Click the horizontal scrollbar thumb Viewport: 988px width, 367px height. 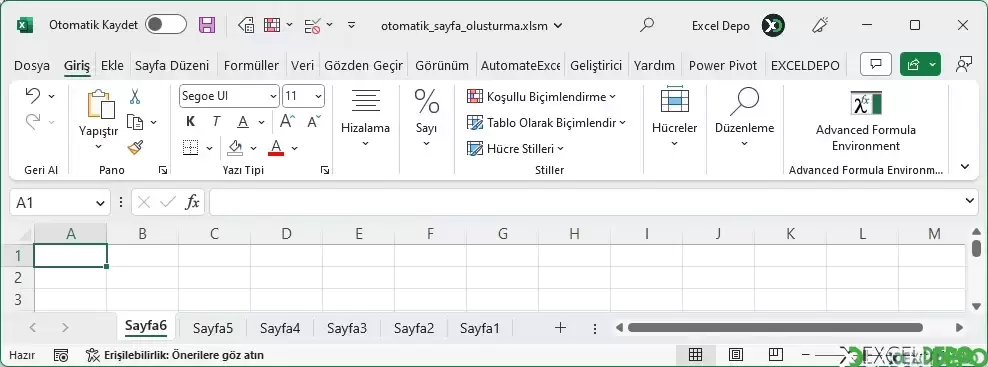tap(775, 327)
